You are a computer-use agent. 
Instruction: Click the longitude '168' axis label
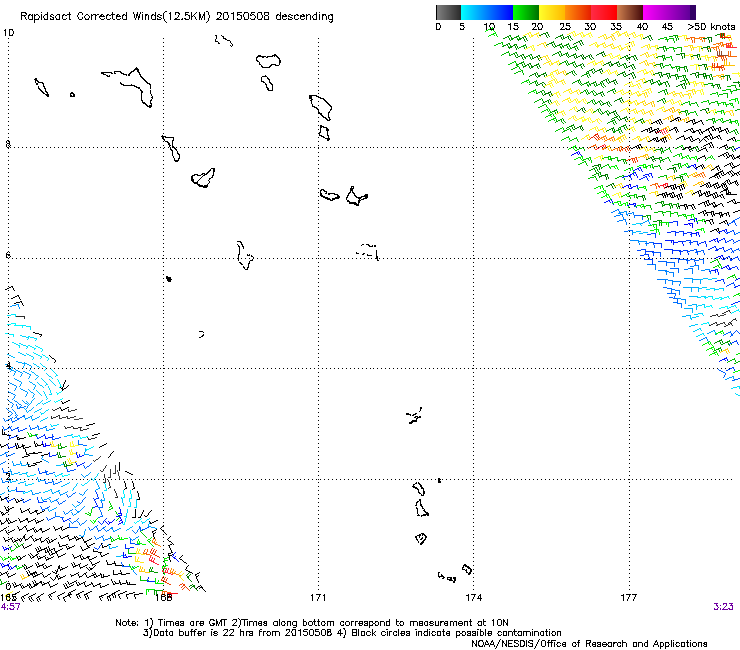click(x=163, y=598)
